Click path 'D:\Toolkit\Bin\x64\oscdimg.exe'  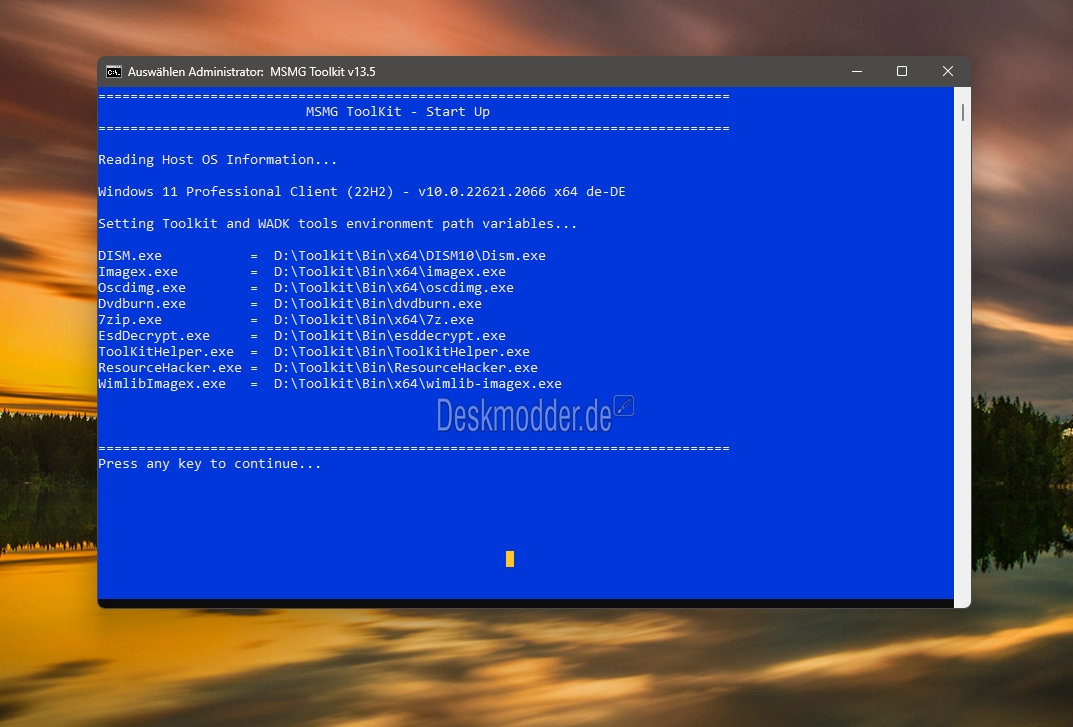click(393, 288)
